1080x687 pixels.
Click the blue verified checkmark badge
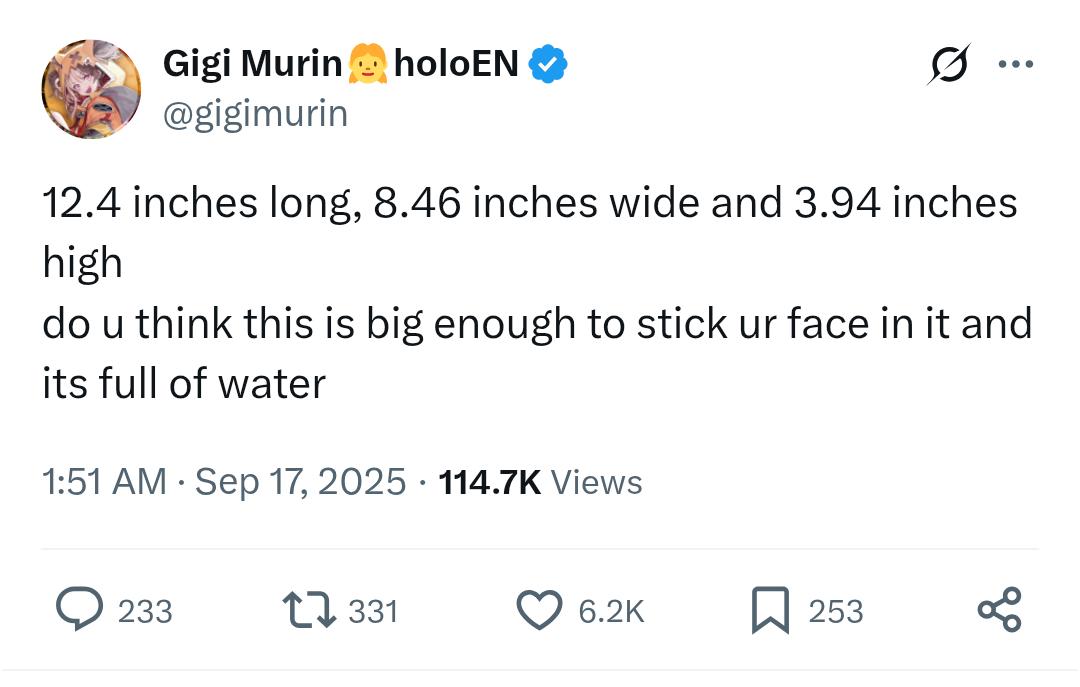pyautogui.click(x=548, y=65)
